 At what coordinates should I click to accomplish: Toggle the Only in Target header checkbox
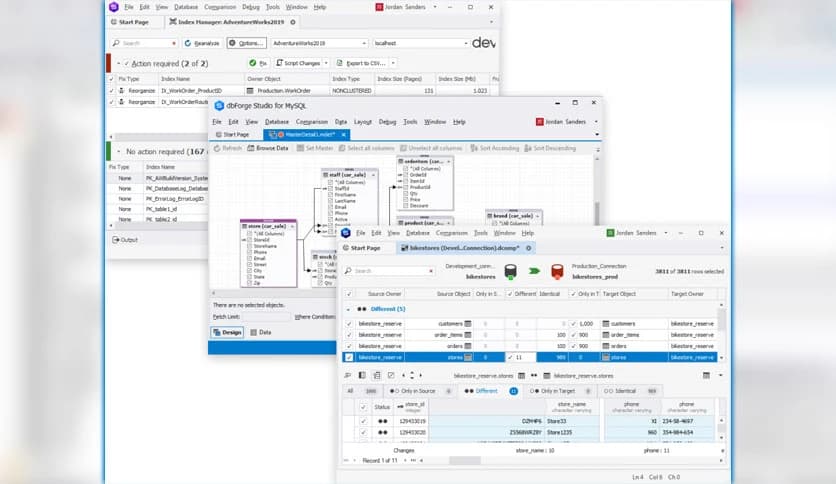point(573,294)
